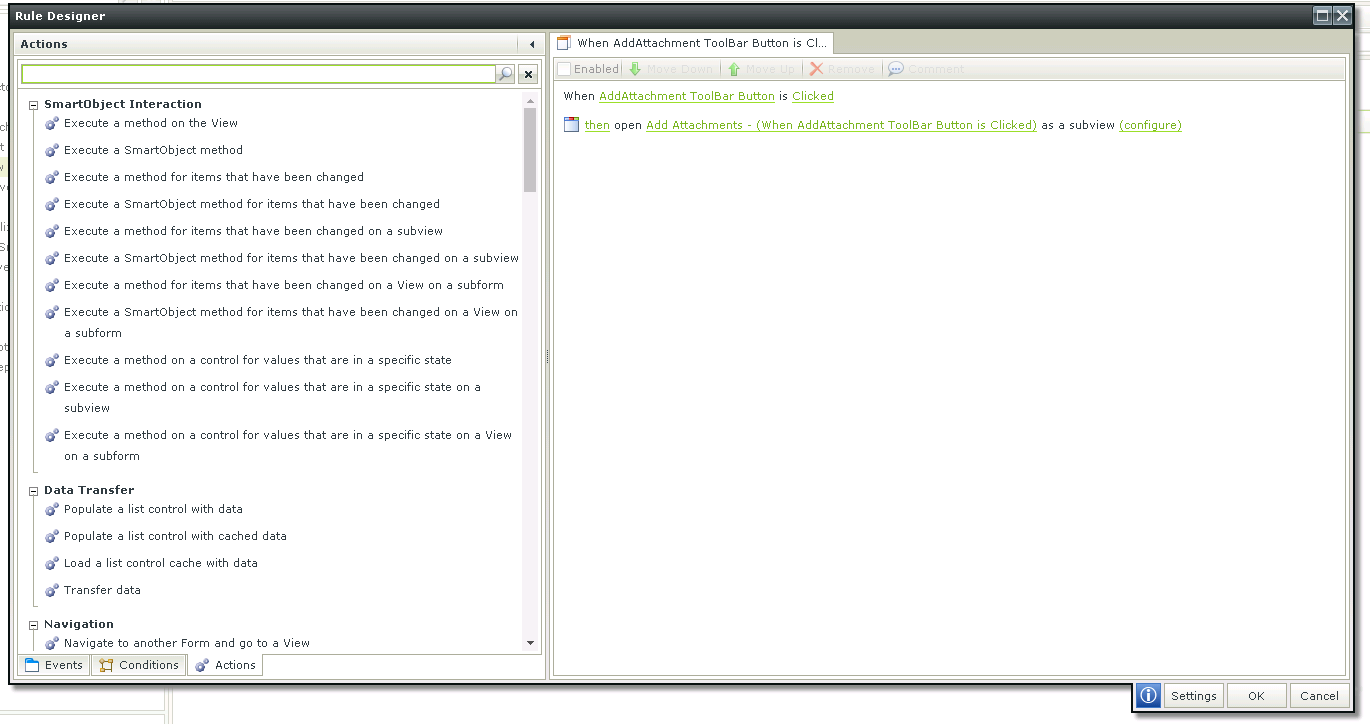Collapse the SmartObject Interaction group
The height and width of the screenshot is (724, 1370).
click(x=33, y=105)
